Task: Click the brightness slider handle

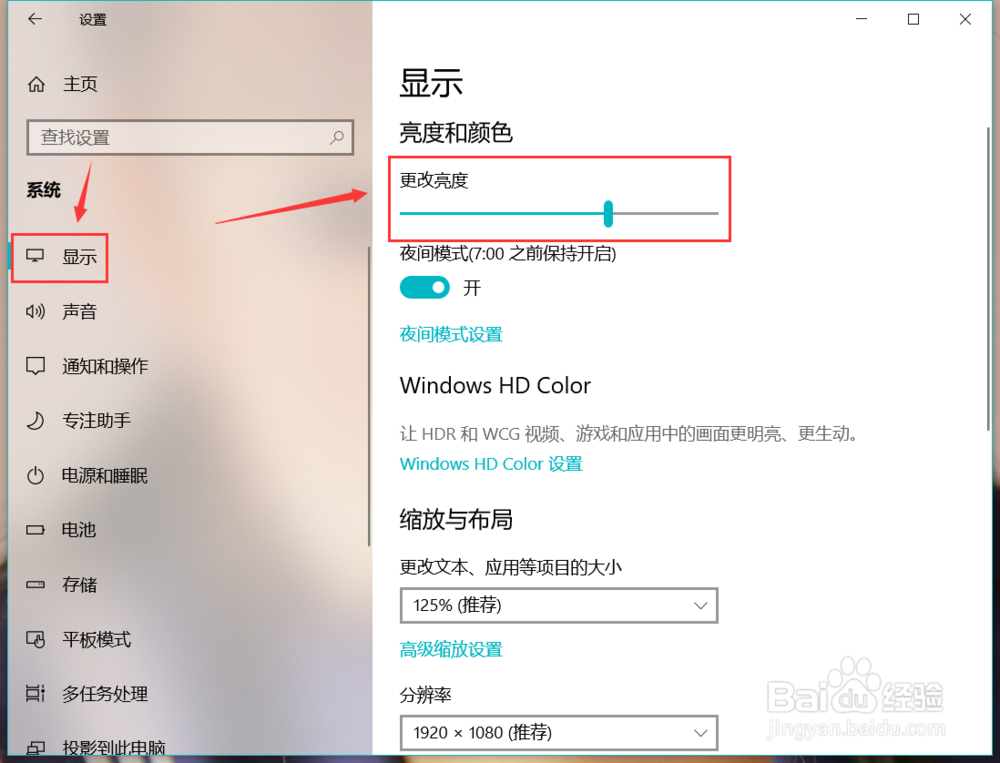Action: pos(608,214)
